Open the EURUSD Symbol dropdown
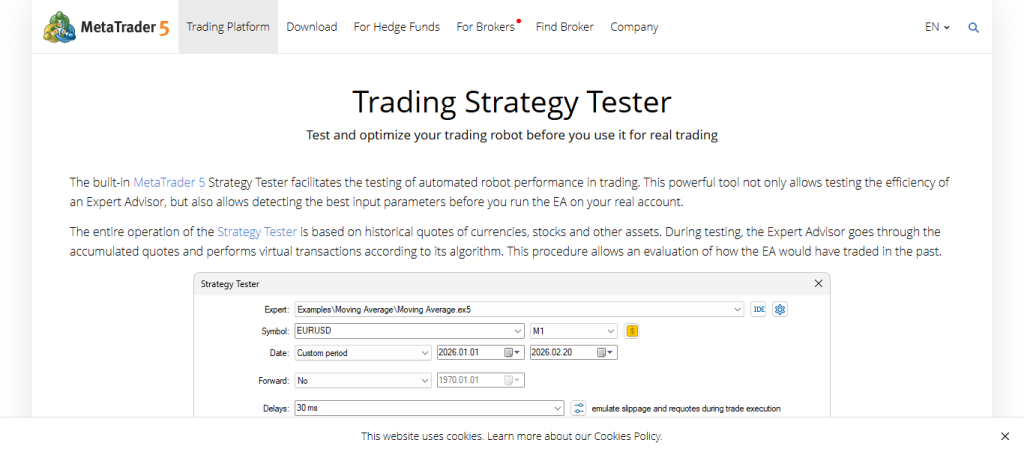 coord(518,331)
